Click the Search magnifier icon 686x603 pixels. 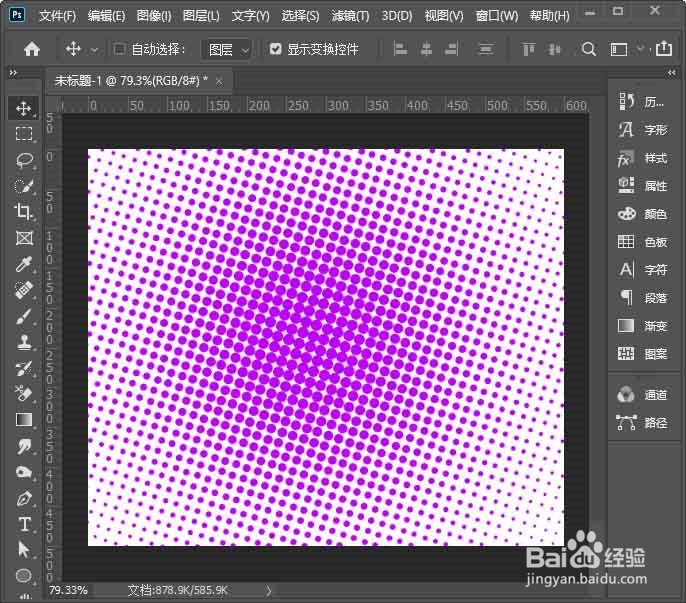[x=589, y=49]
